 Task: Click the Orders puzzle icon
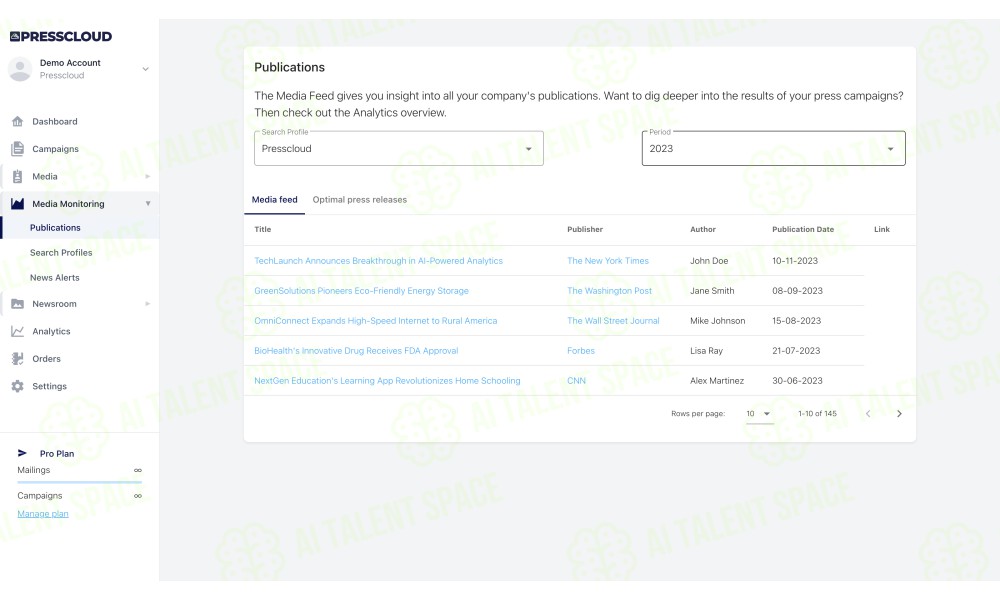tap(17, 359)
